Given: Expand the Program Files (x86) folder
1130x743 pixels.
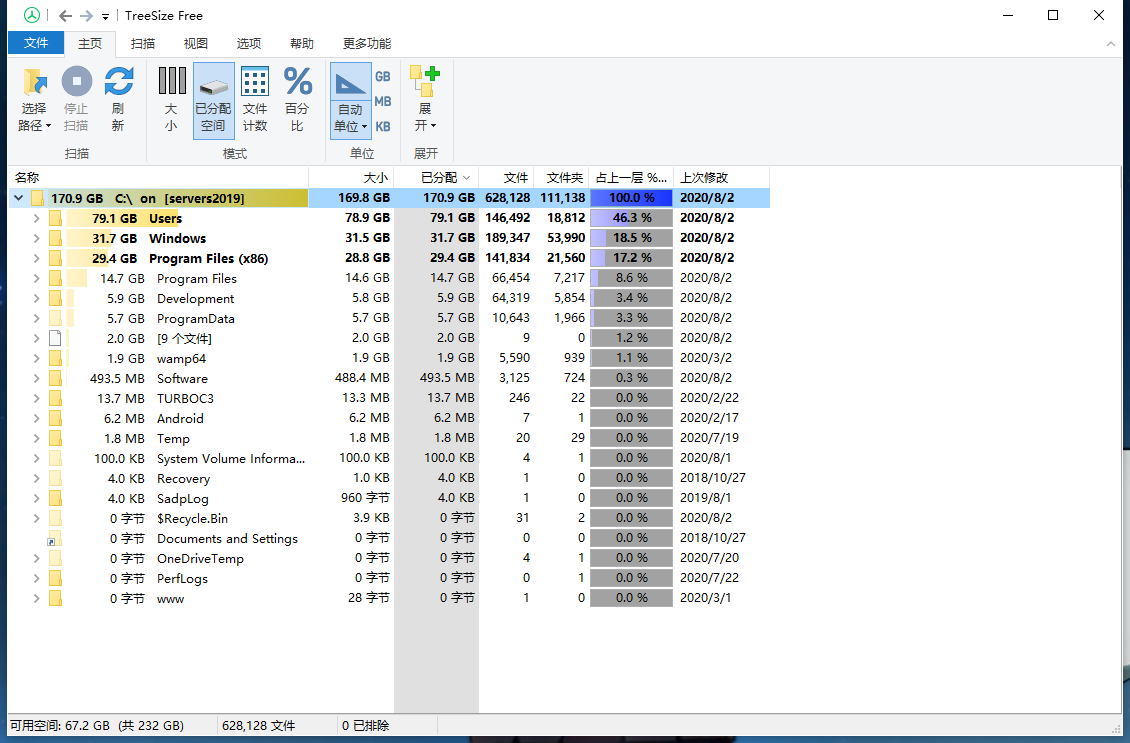Looking at the screenshot, I should click(x=36, y=258).
